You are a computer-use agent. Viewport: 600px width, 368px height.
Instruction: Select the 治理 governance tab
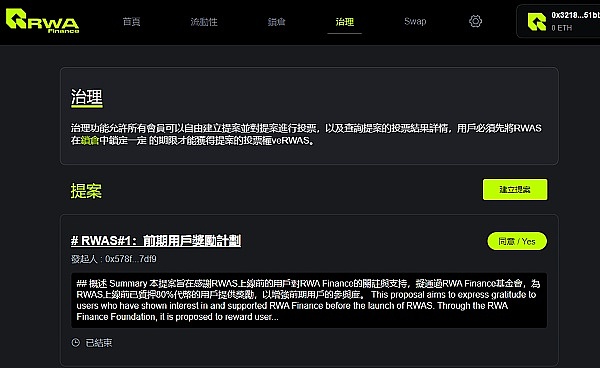(344, 22)
